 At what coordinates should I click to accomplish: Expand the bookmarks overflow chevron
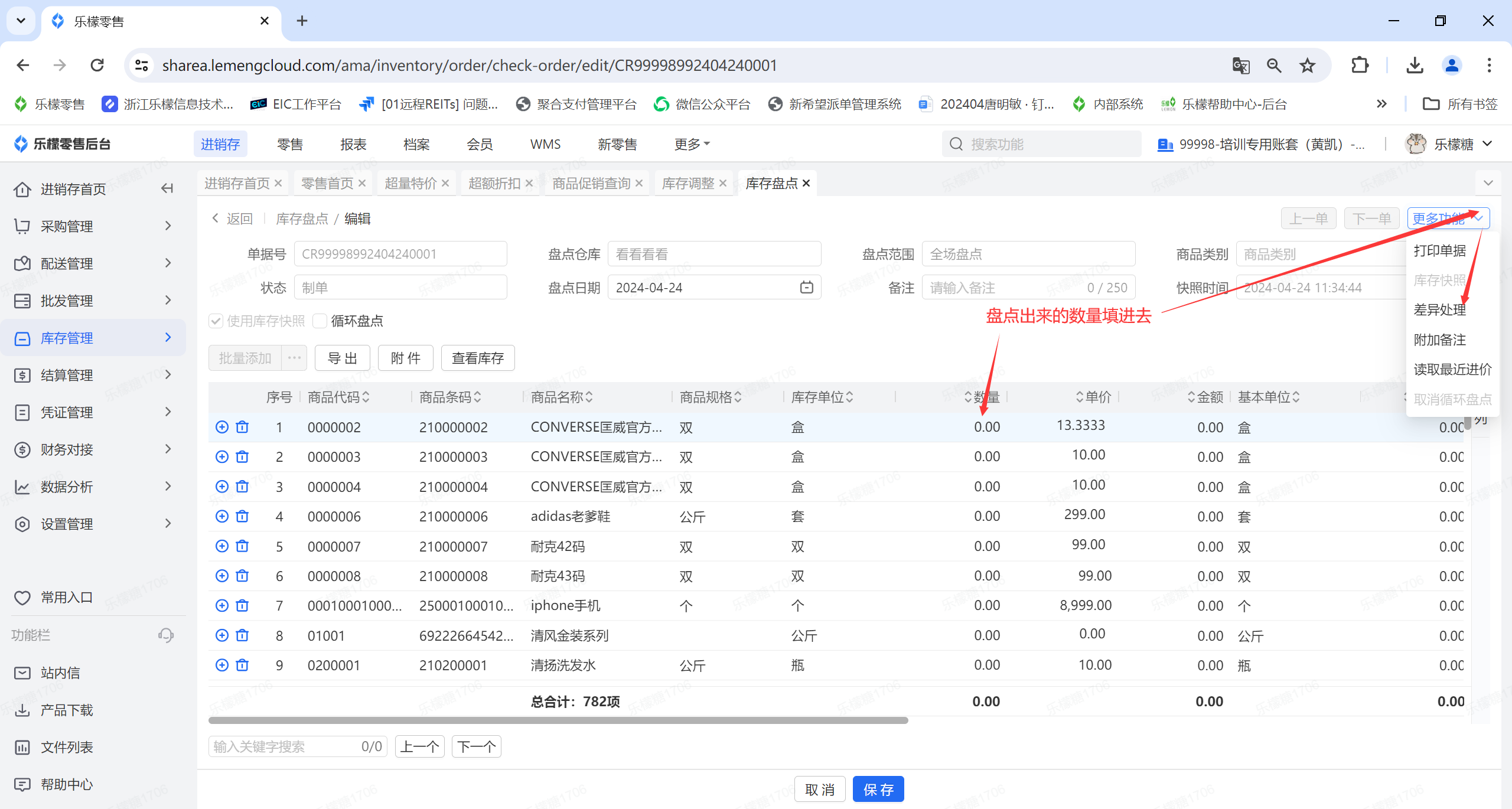pyautogui.click(x=1381, y=104)
